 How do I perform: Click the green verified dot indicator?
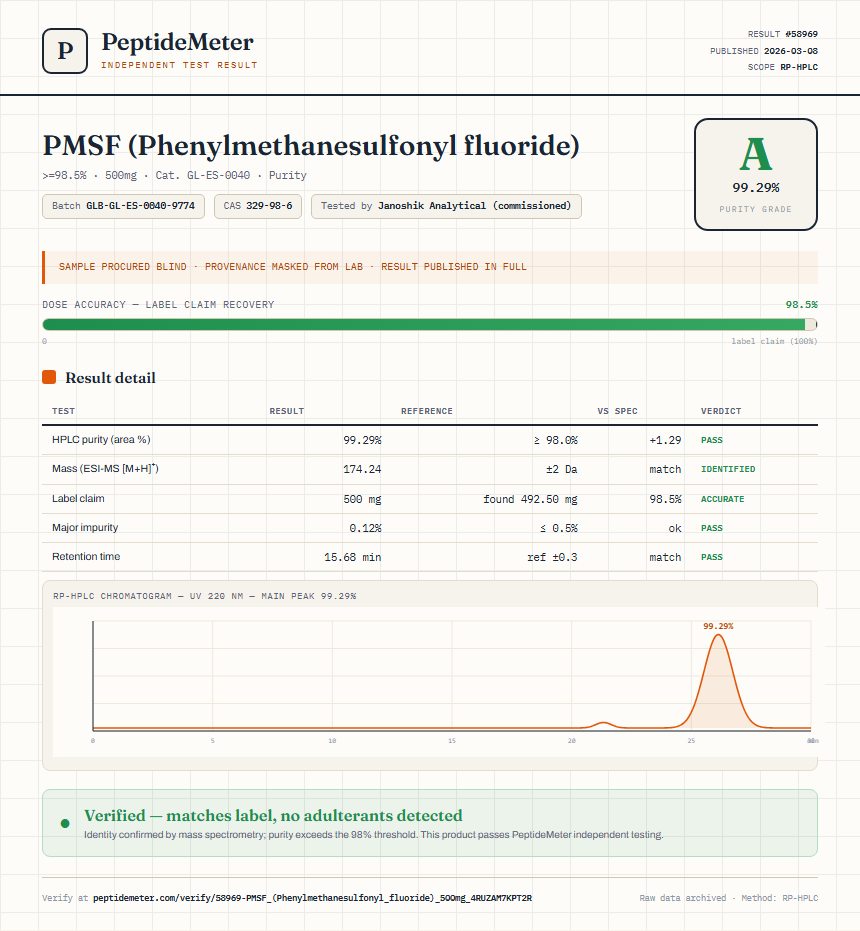click(65, 823)
